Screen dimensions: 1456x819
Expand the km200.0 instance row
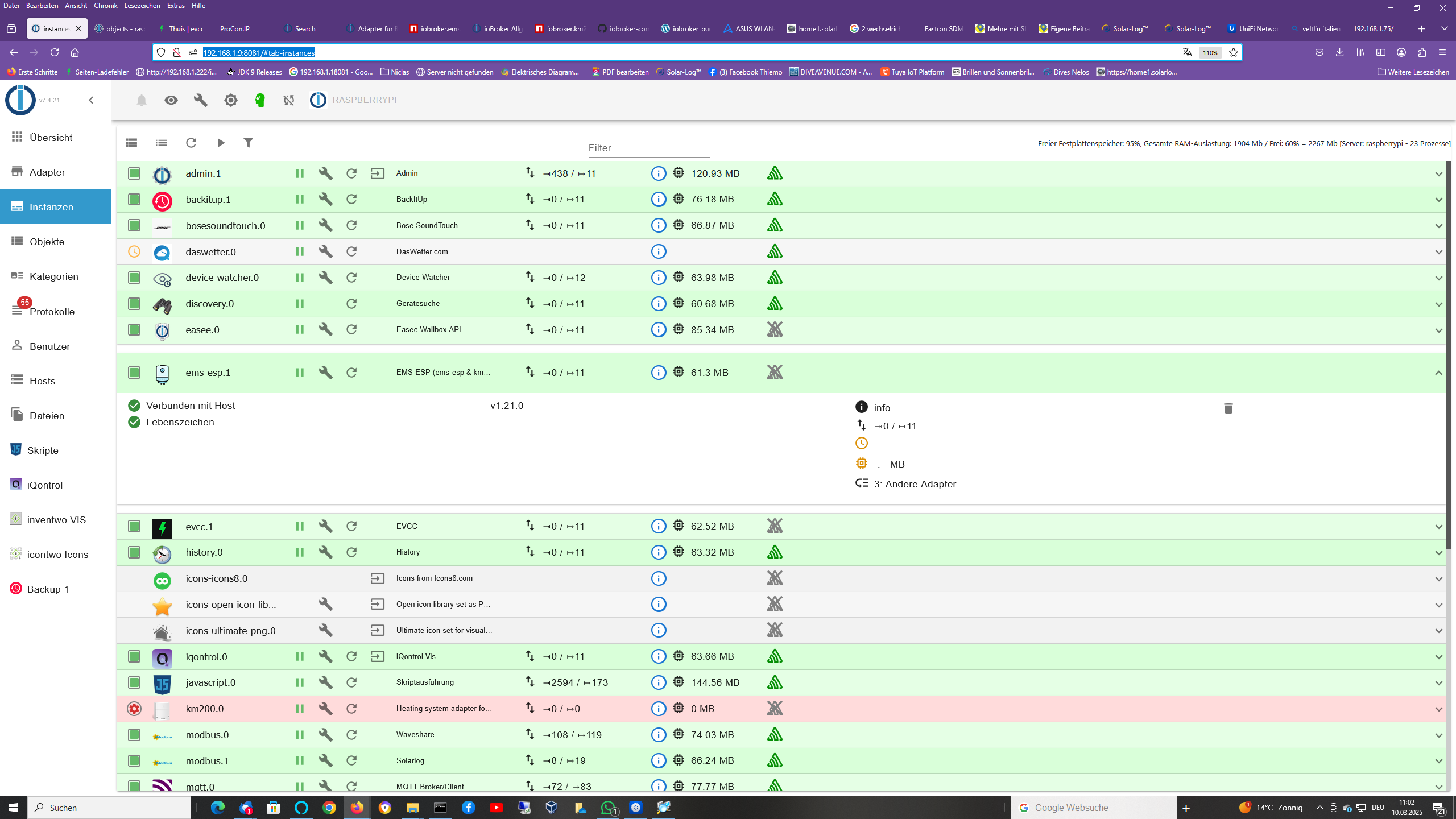click(x=1438, y=709)
